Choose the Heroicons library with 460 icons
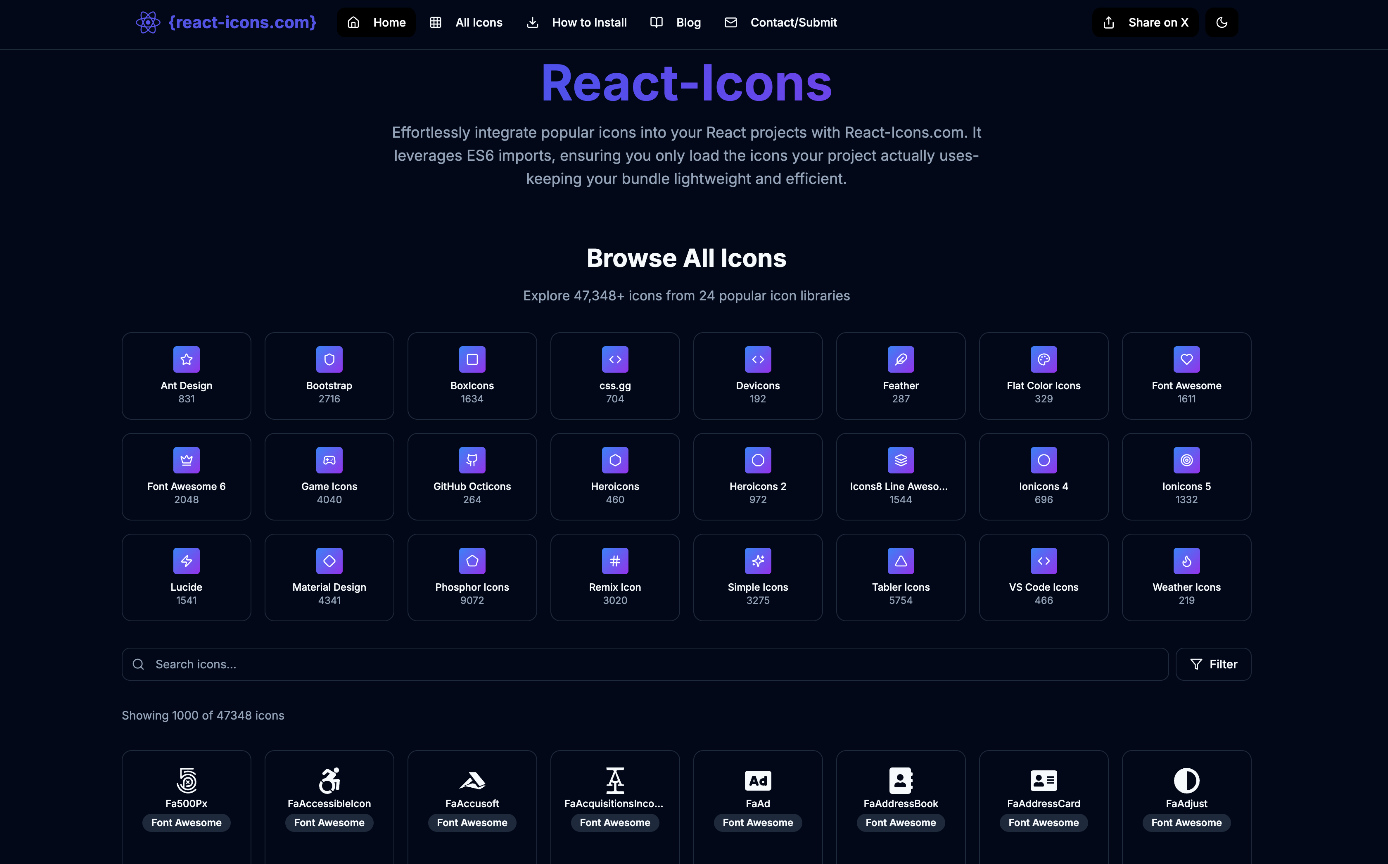 tap(615, 477)
